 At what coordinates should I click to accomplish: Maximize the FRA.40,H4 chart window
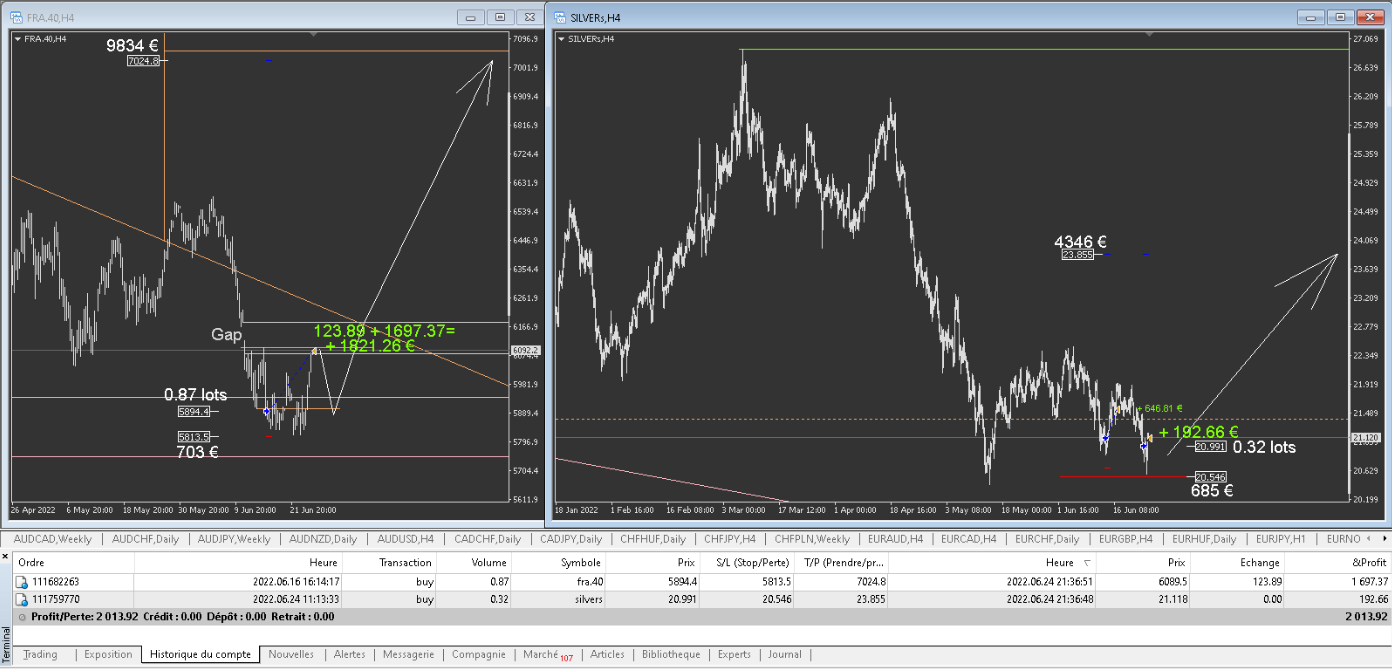[500, 17]
